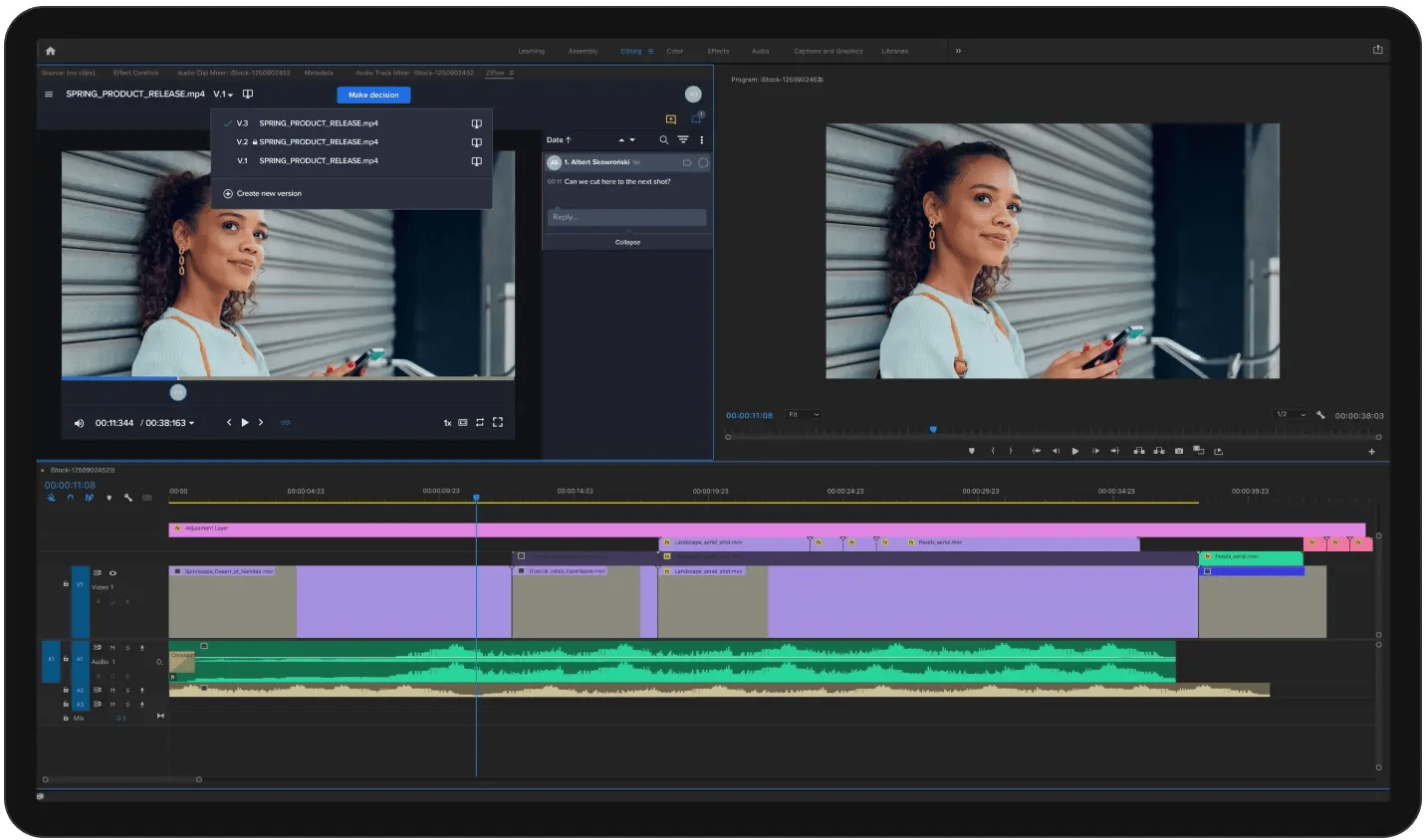Toggle the Video 1 track eye visibility
Screen dimensions: 1426x840
(x=113, y=573)
